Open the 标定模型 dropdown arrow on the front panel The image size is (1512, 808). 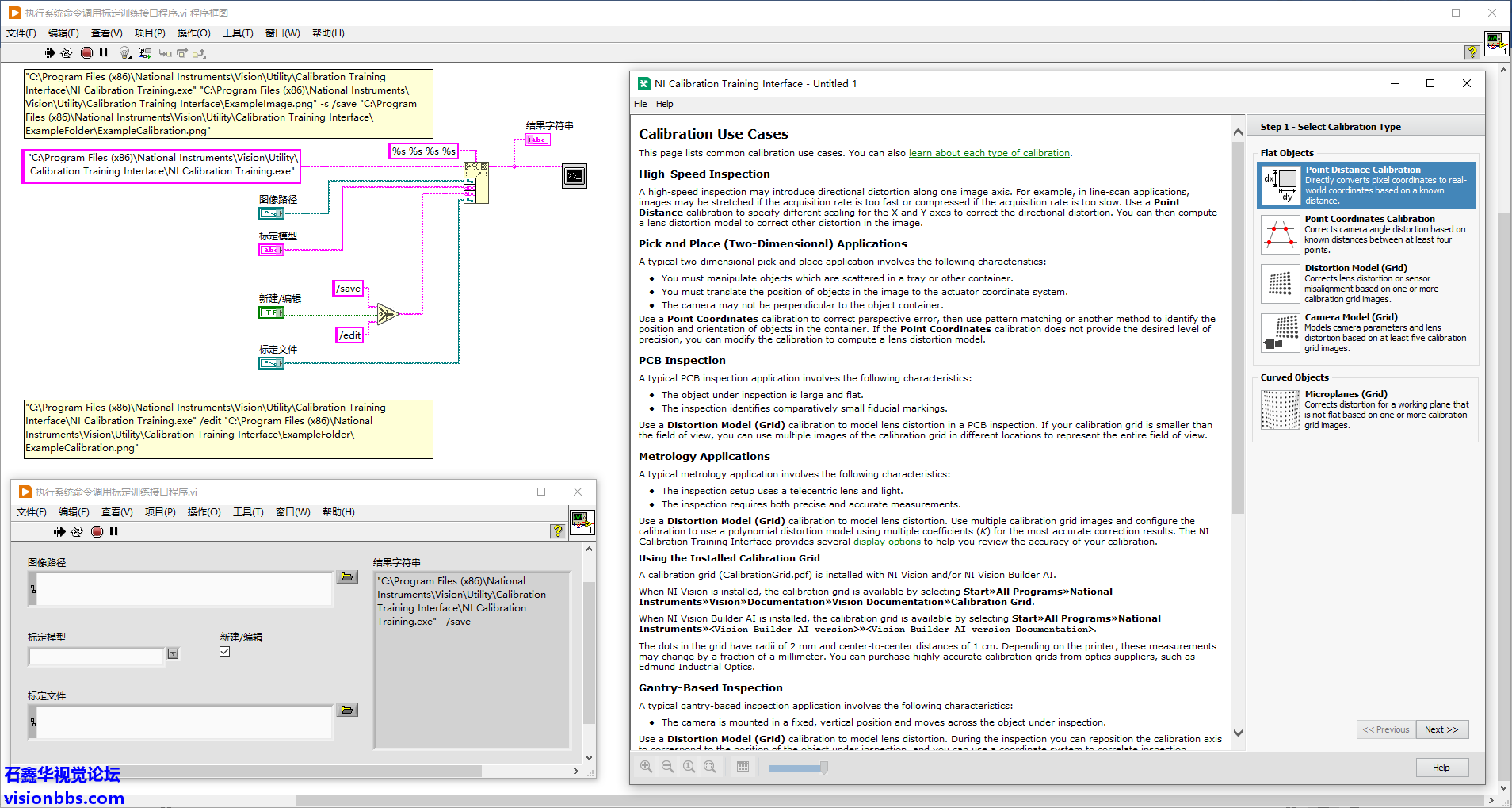tap(173, 654)
